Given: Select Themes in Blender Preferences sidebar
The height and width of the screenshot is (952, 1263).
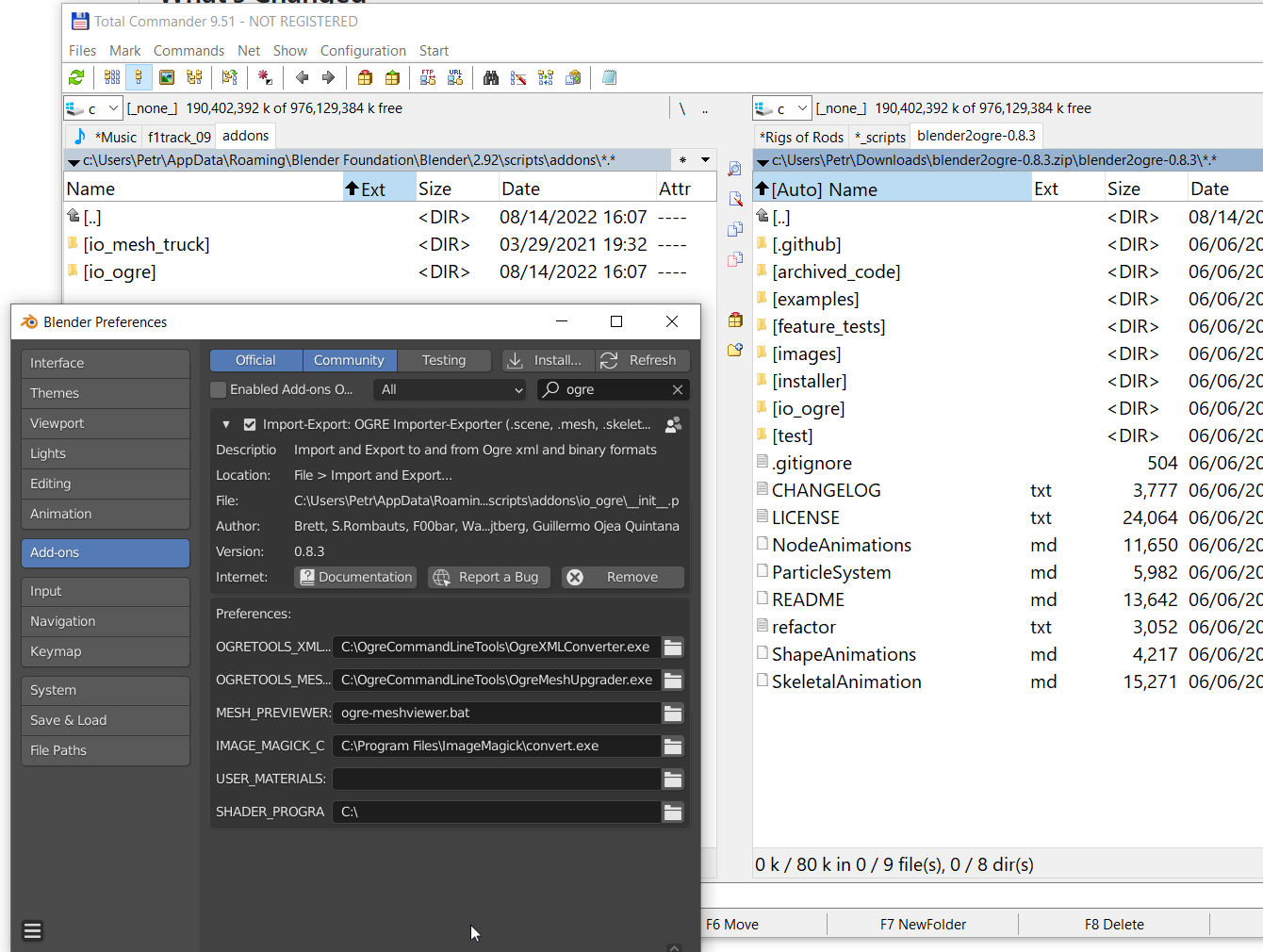Looking at the screenshot, I should pos(106,393).
